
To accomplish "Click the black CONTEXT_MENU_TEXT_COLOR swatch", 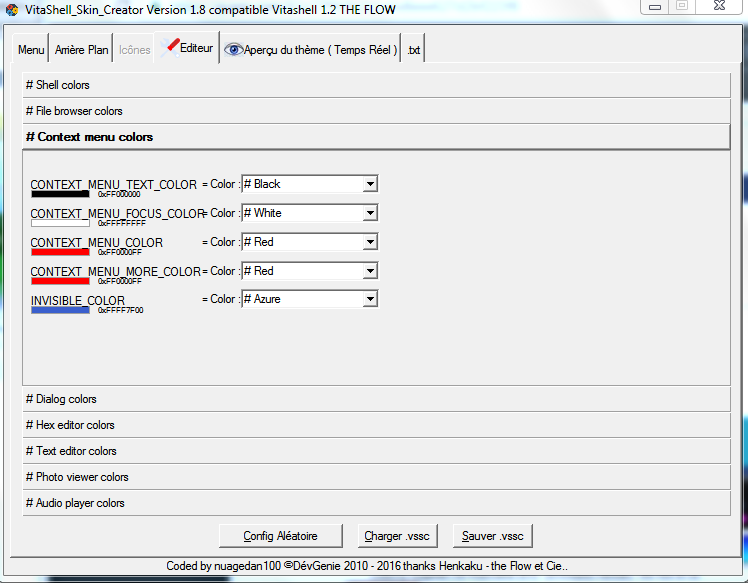I will (60, 194).
